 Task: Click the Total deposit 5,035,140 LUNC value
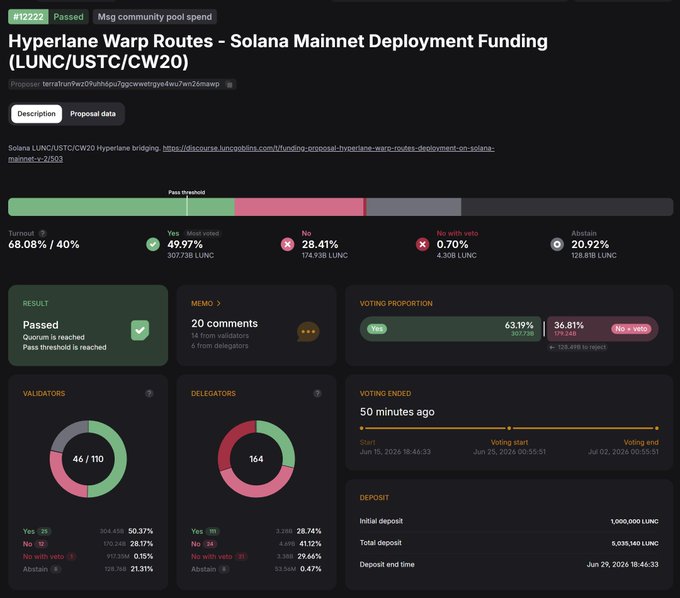coord(635,543)
